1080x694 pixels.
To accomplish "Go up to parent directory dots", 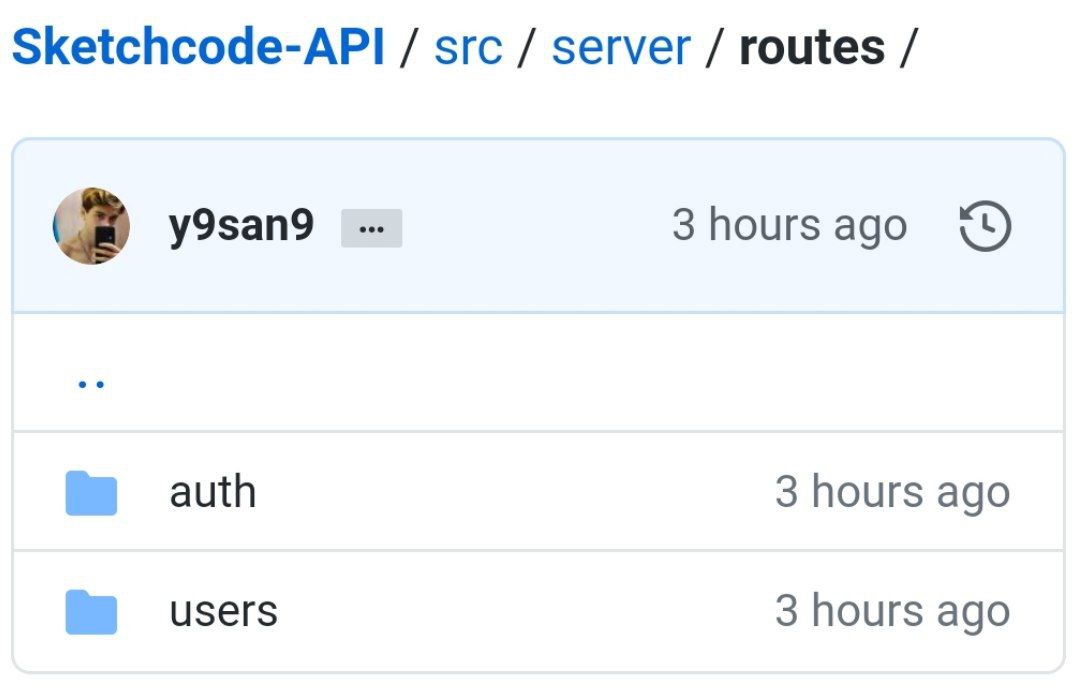I will (x=91, y=382).
